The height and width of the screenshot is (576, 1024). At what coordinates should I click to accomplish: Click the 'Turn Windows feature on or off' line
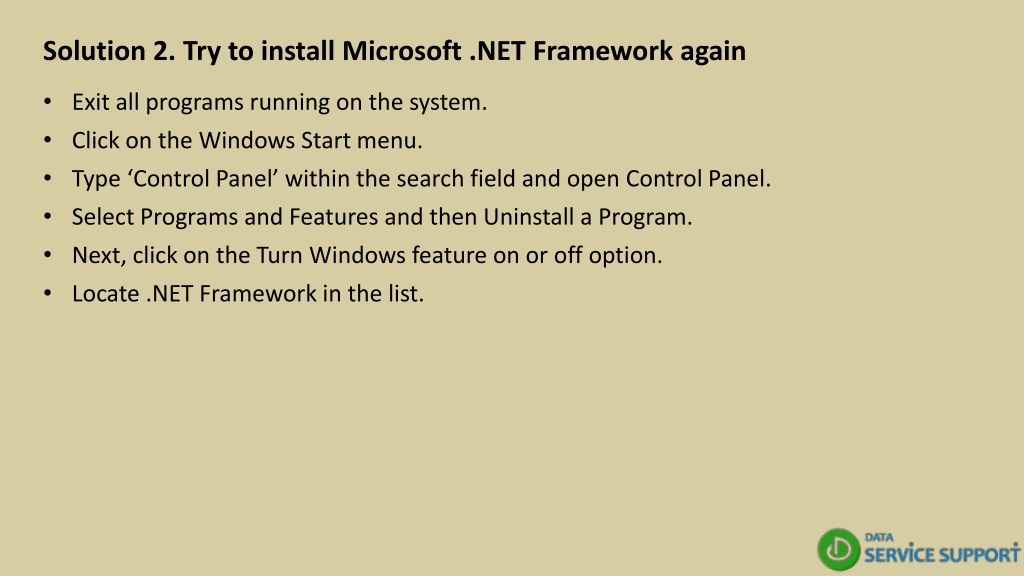tap(367, 255)
